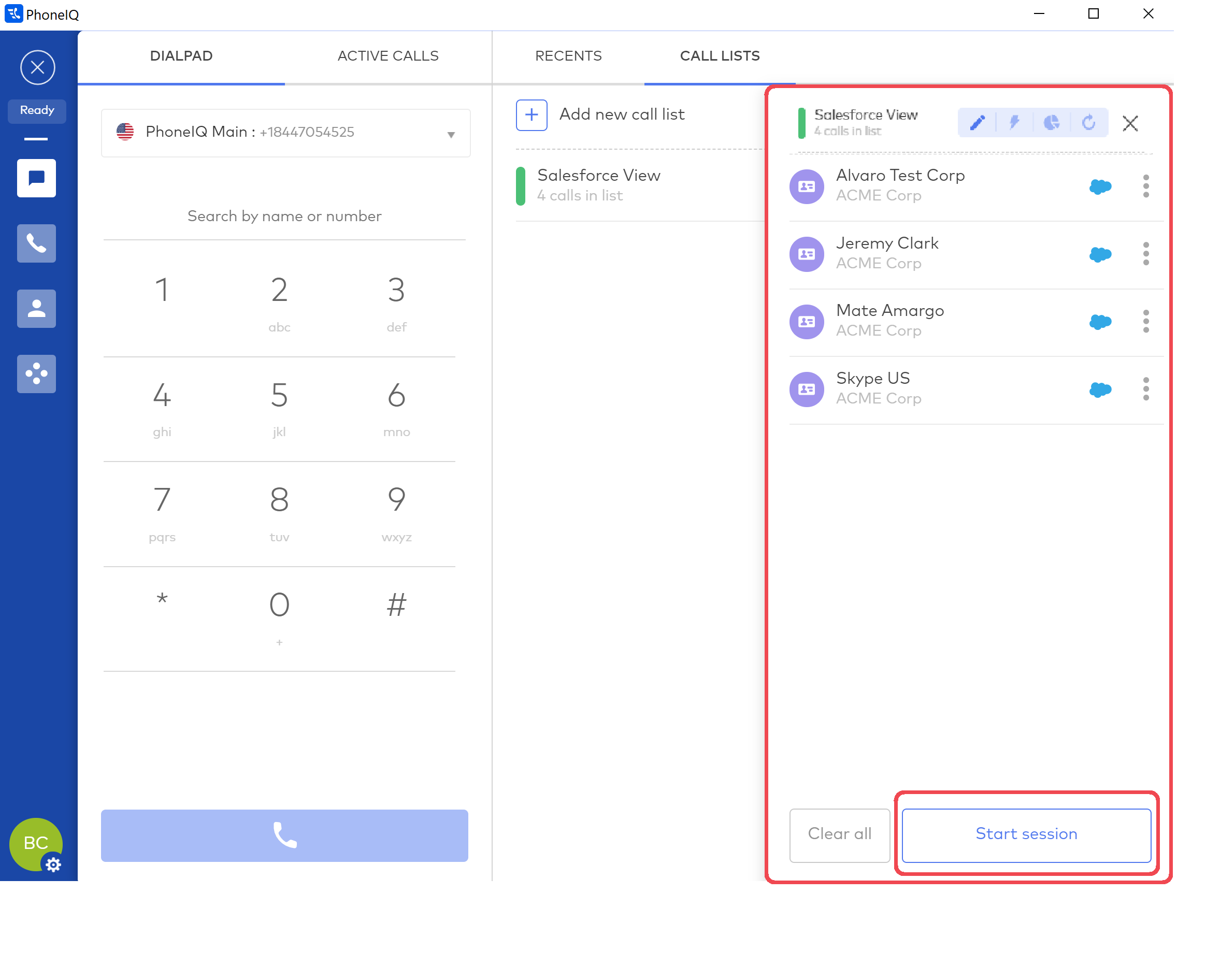Screen dimensions: 1206x980
Task: Click the lightning bolt icon in list header
Action: [1014, 122]
